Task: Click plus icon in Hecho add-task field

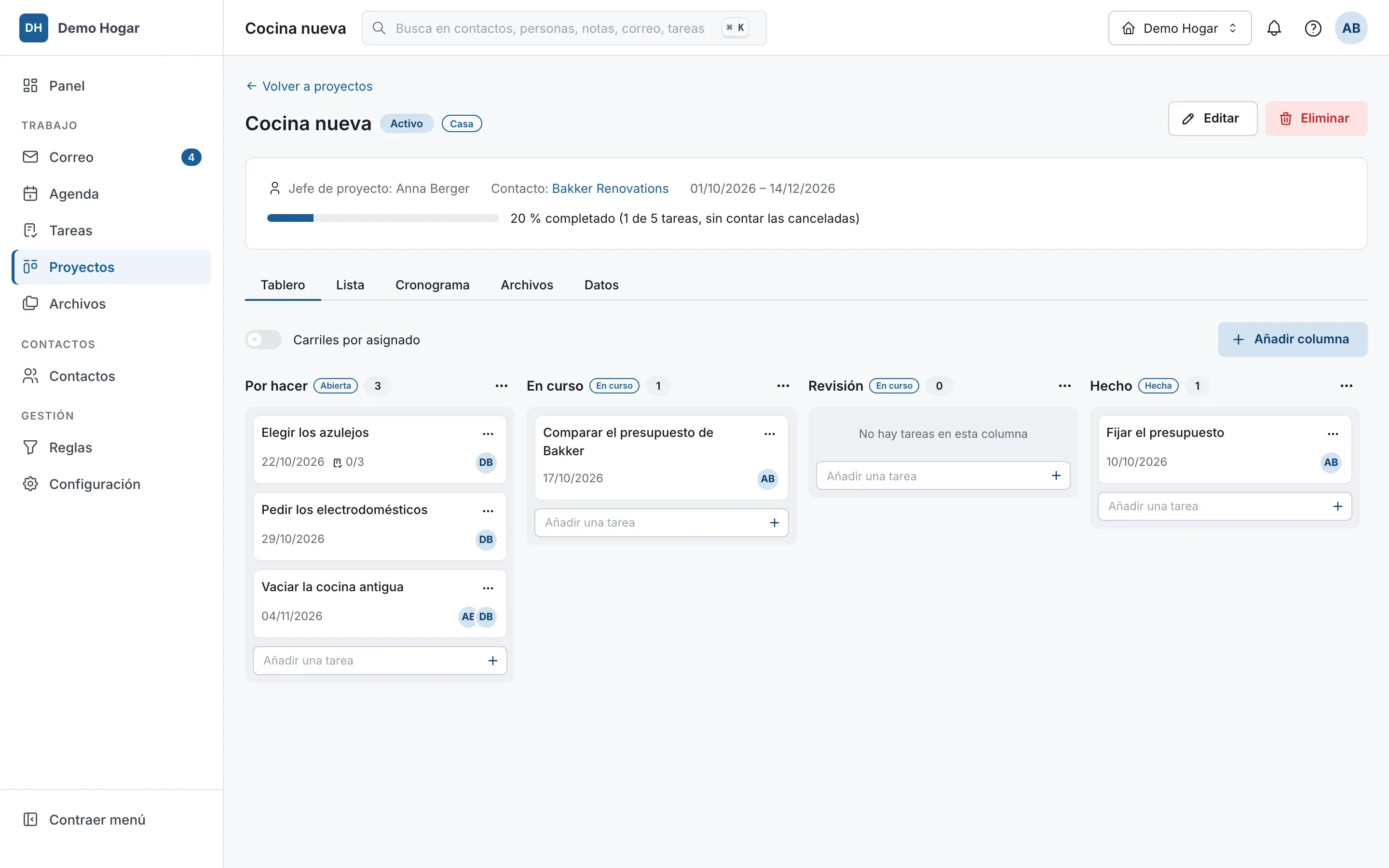Action: [x=1338, y=506]
